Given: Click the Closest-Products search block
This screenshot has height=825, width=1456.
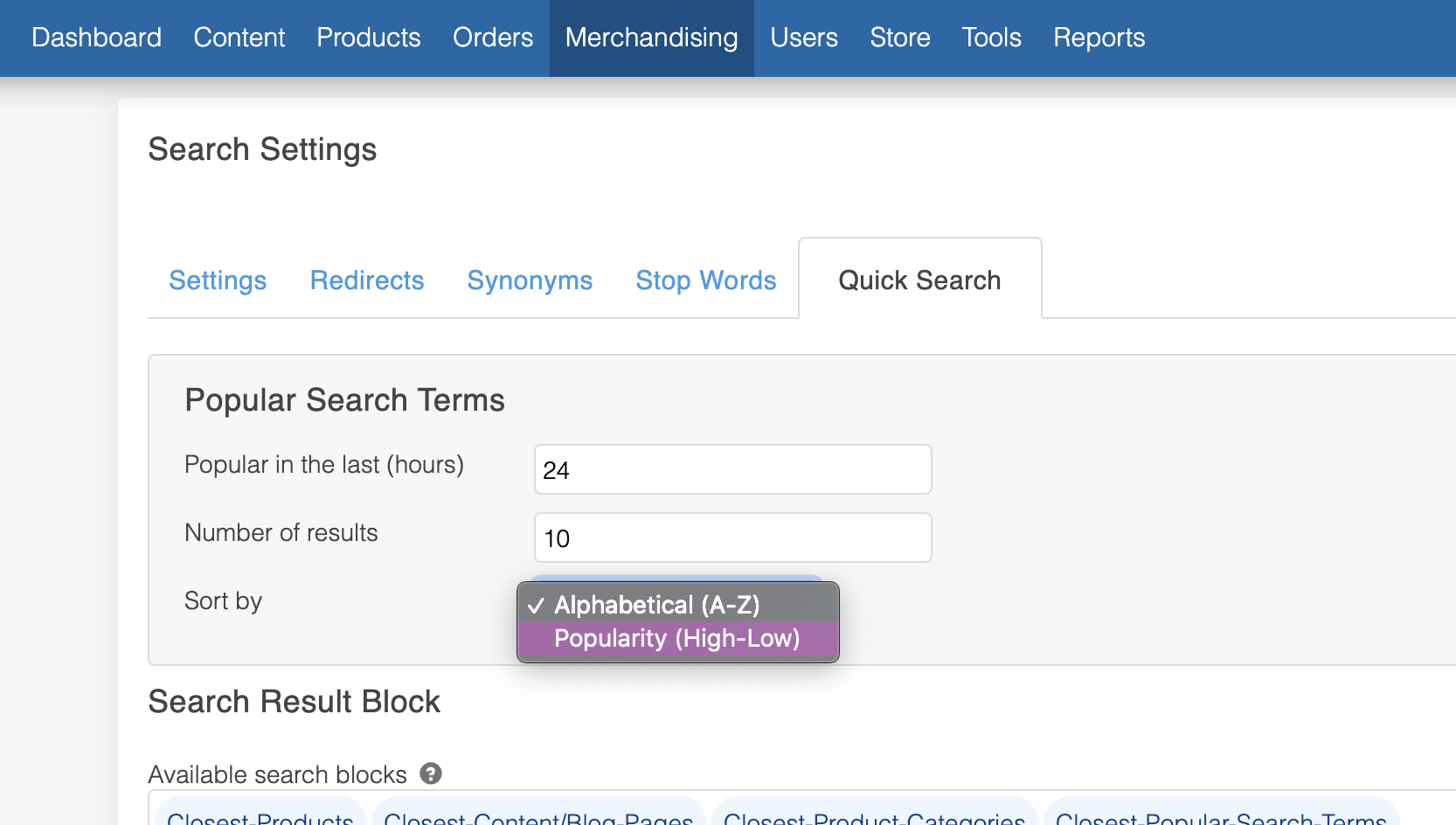Looking at the screenshot, I should 260,816.
